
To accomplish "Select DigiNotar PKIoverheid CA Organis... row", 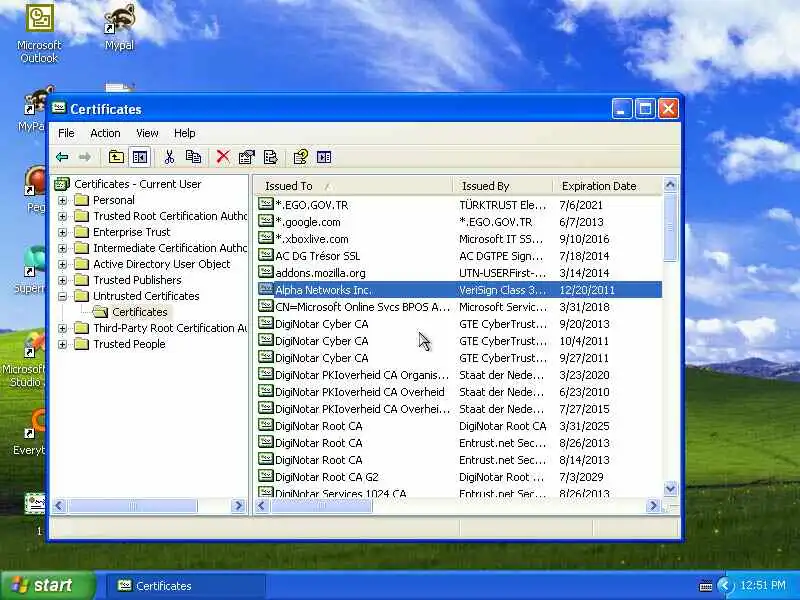I will click(459, 375).
